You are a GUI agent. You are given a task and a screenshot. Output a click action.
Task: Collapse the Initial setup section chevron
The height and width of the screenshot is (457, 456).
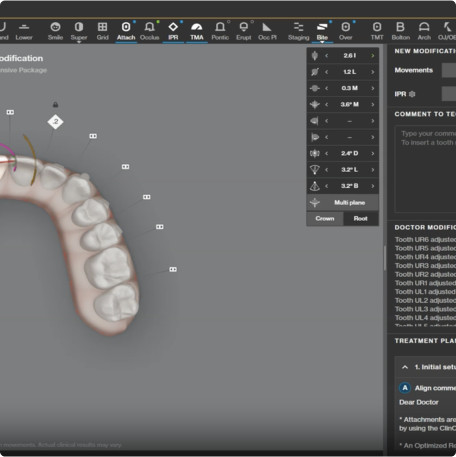click(405, 367)
